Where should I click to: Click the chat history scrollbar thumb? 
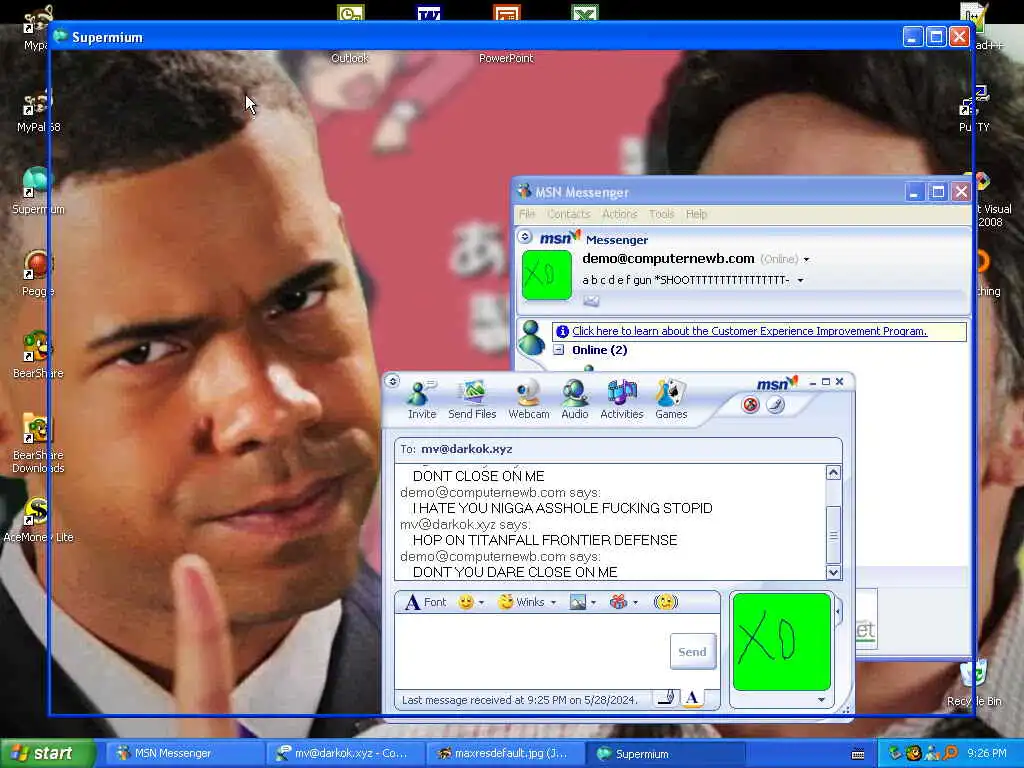[x=833, y=534]
